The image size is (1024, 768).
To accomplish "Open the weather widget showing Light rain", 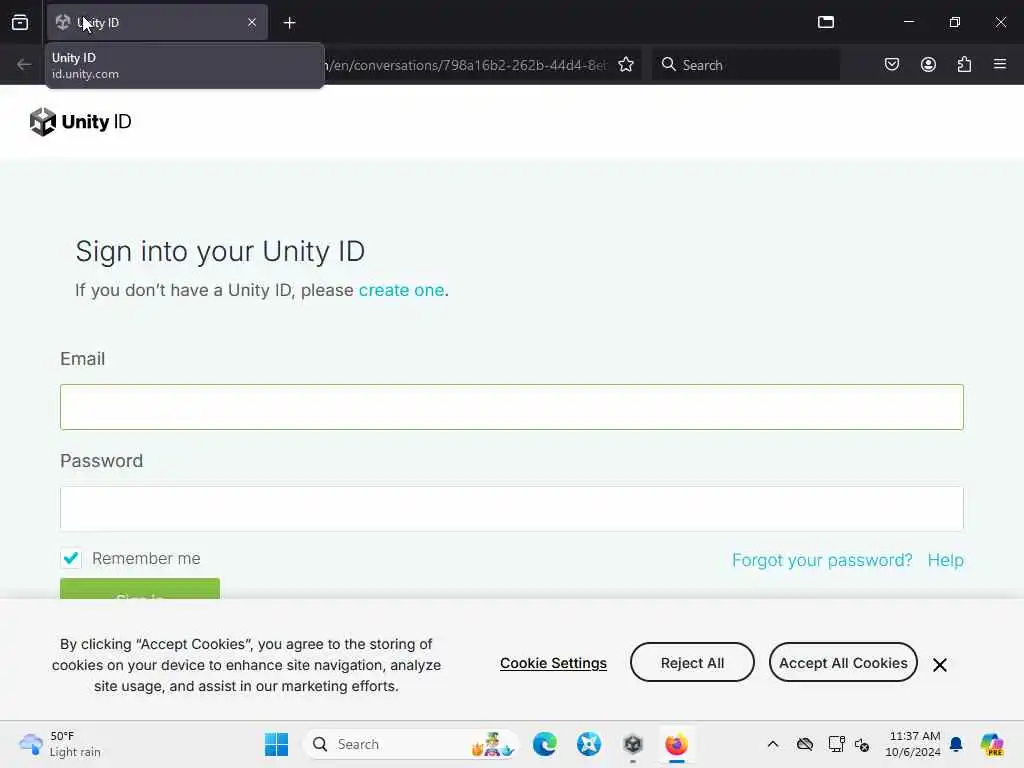I will pos(59,744).
